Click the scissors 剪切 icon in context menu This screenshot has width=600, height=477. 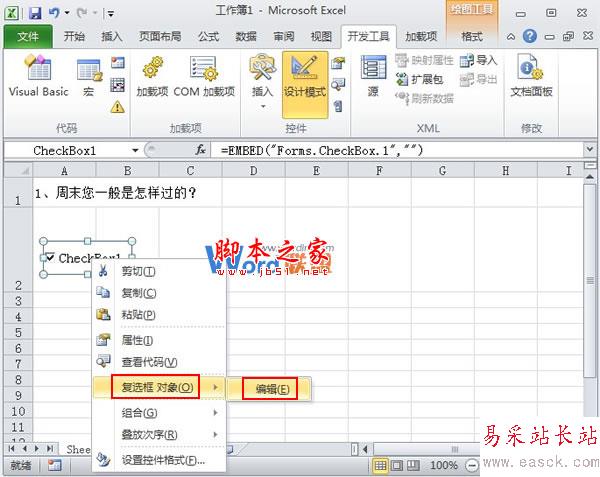103,271
